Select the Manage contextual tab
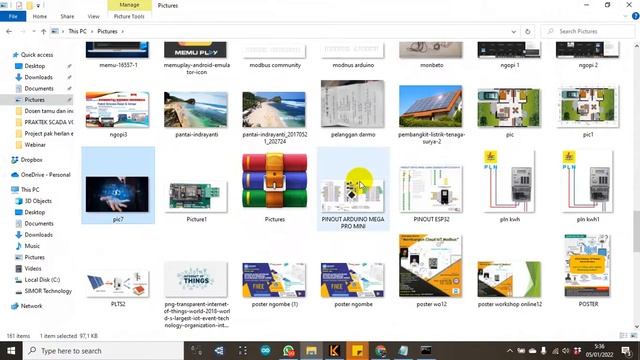The width and height of the screenshot is (640, 360). coord(129,5)
